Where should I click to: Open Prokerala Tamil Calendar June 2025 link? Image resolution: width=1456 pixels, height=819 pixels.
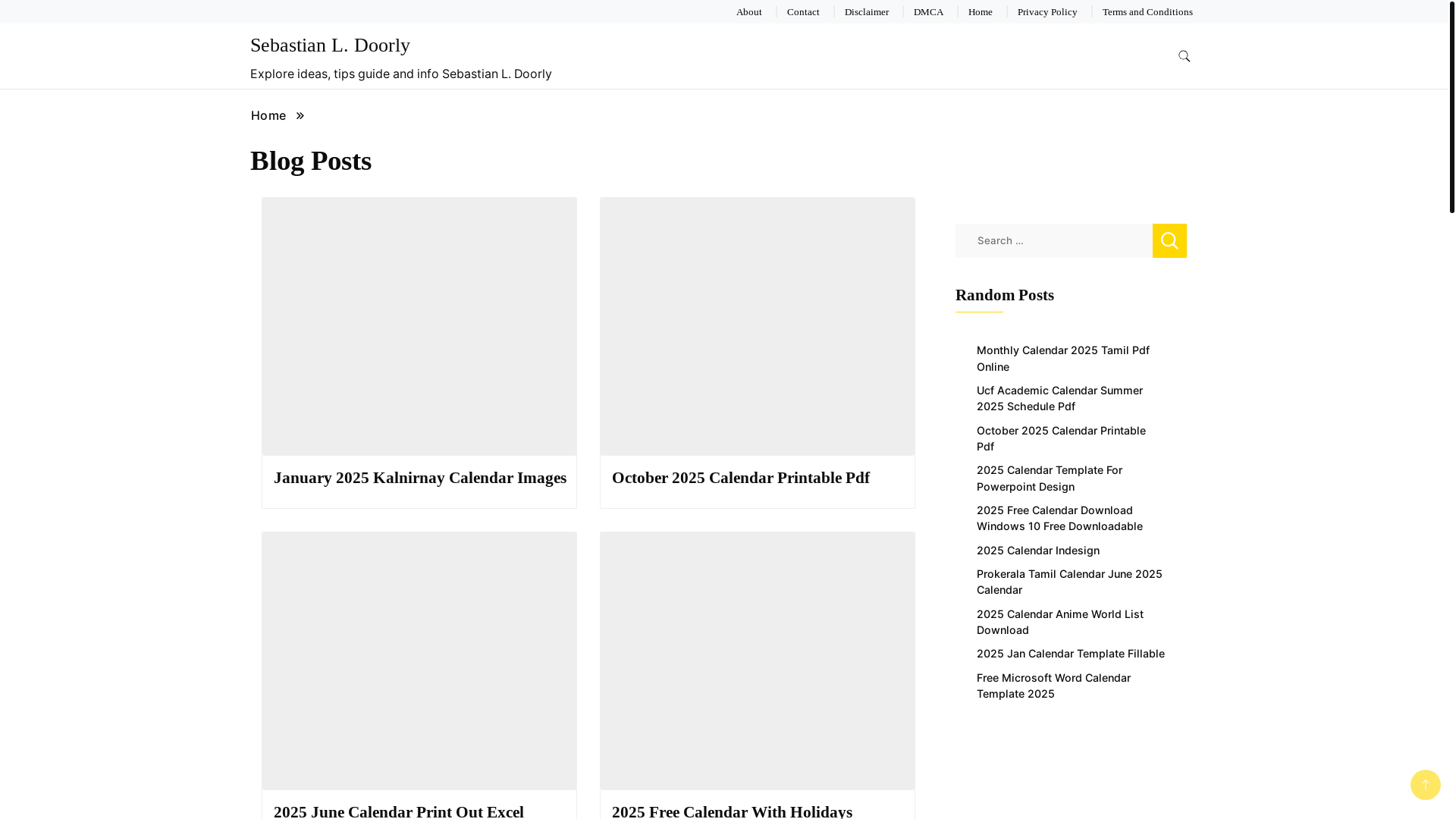tap(1069, 582)
